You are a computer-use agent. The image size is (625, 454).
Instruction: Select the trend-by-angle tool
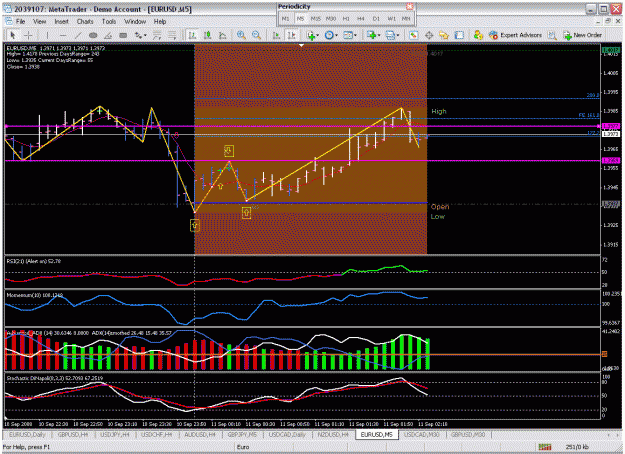(108, 35)
